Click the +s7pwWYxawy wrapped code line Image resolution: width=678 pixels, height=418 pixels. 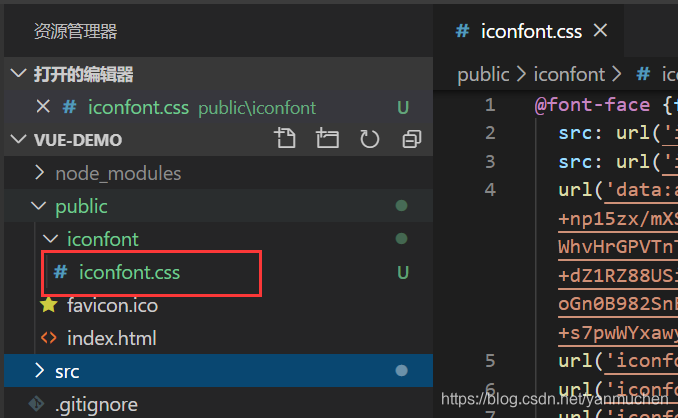coord(618,332)
